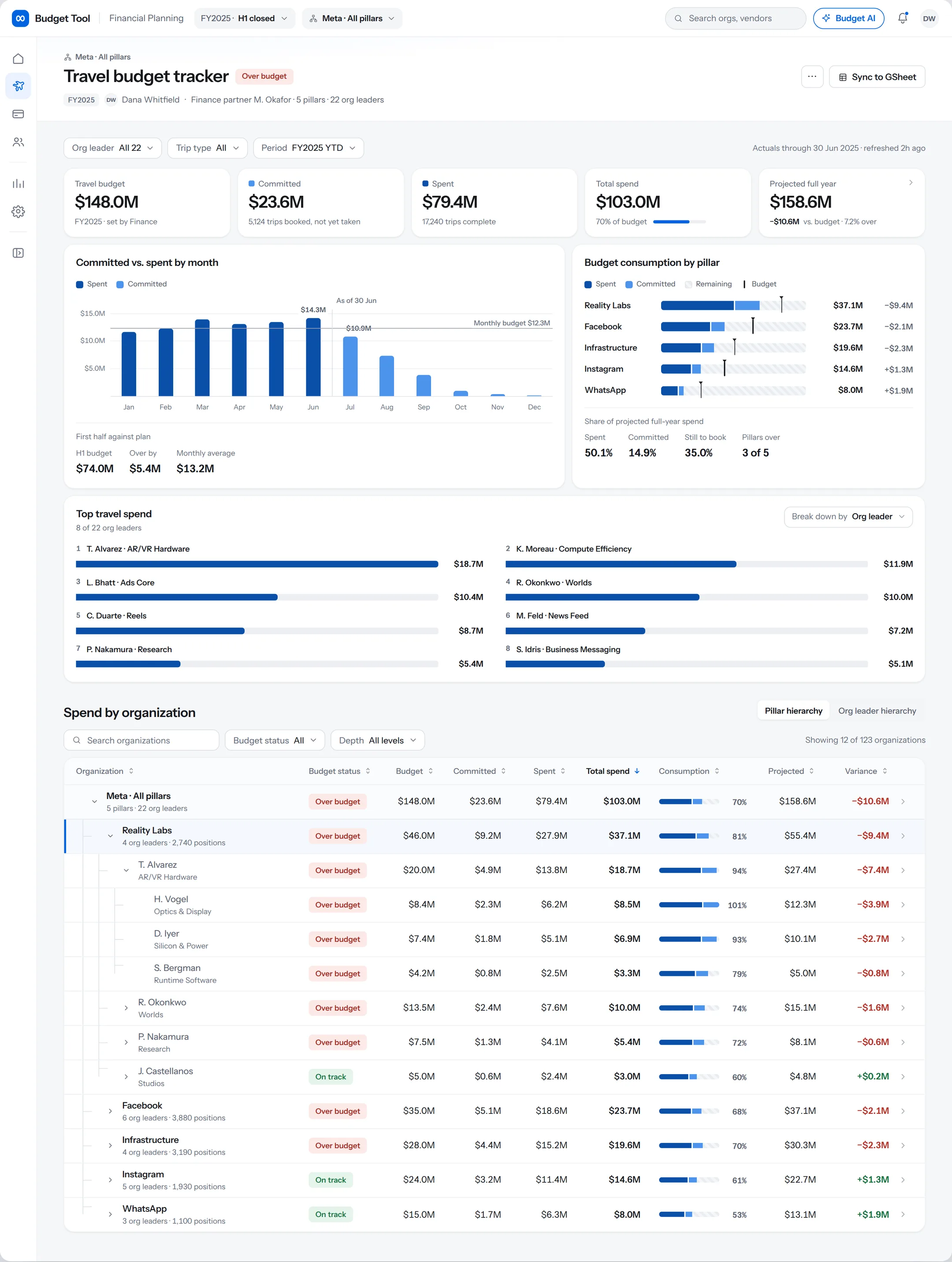Open the Depth All levels dropdown

coord(377,740)
